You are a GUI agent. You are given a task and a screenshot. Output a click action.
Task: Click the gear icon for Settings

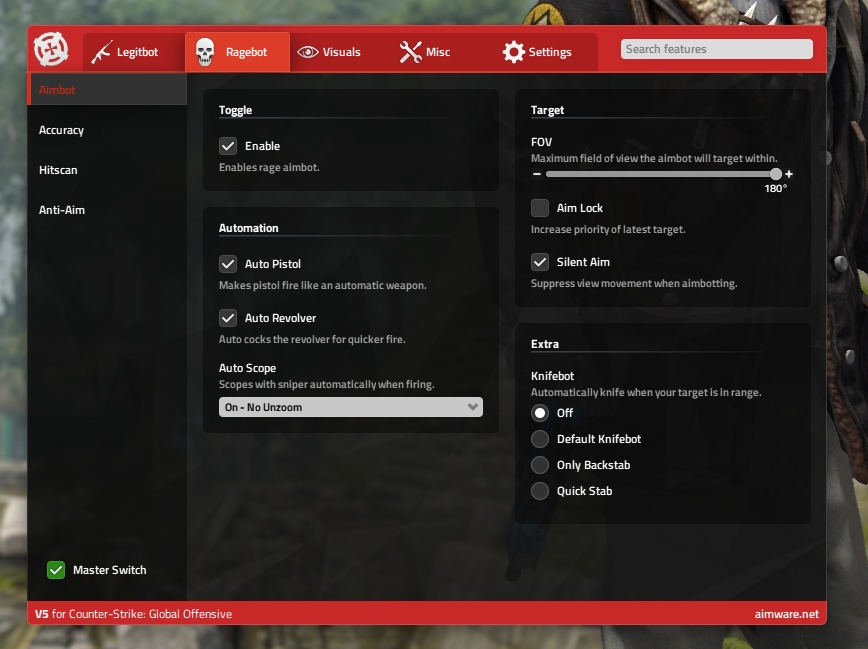click(513, 52)
